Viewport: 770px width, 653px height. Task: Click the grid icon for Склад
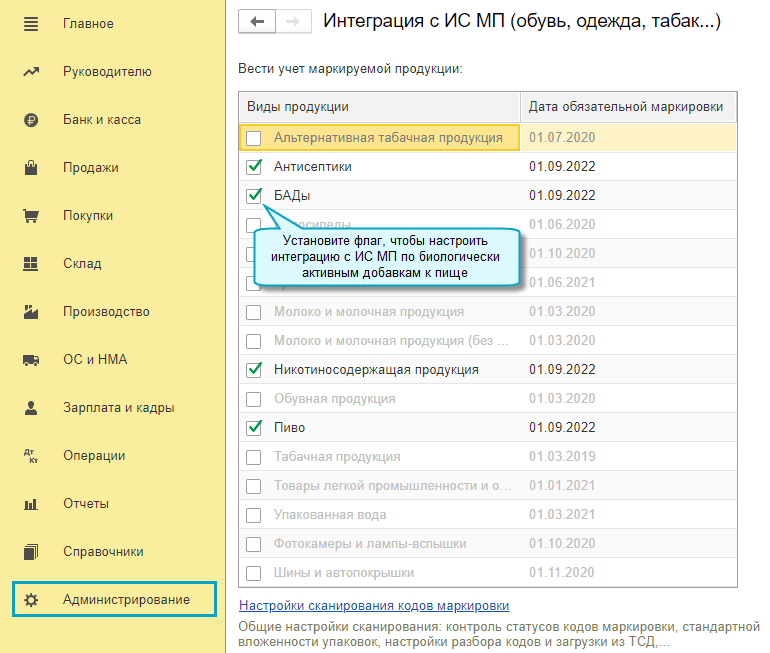31,263
